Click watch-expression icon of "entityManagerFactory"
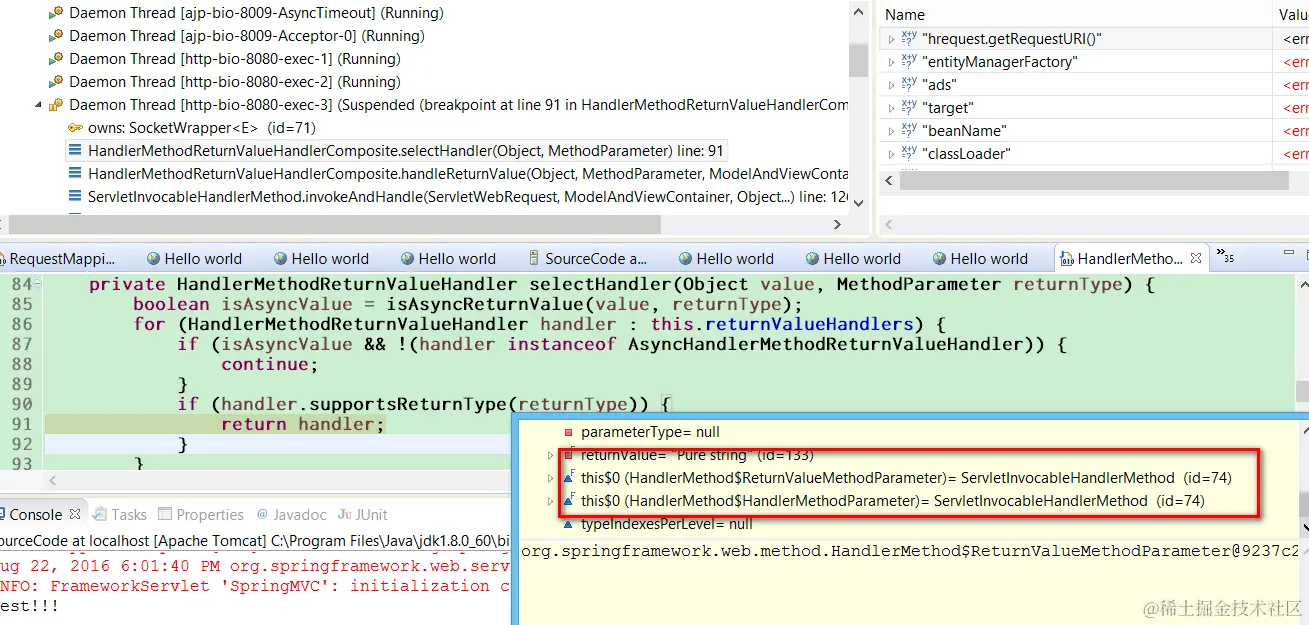 (908, 61)
